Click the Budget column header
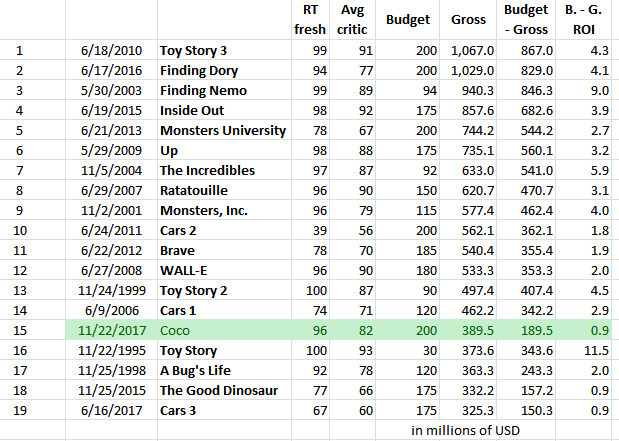619x441 pixels. click(x=409, y=19)
